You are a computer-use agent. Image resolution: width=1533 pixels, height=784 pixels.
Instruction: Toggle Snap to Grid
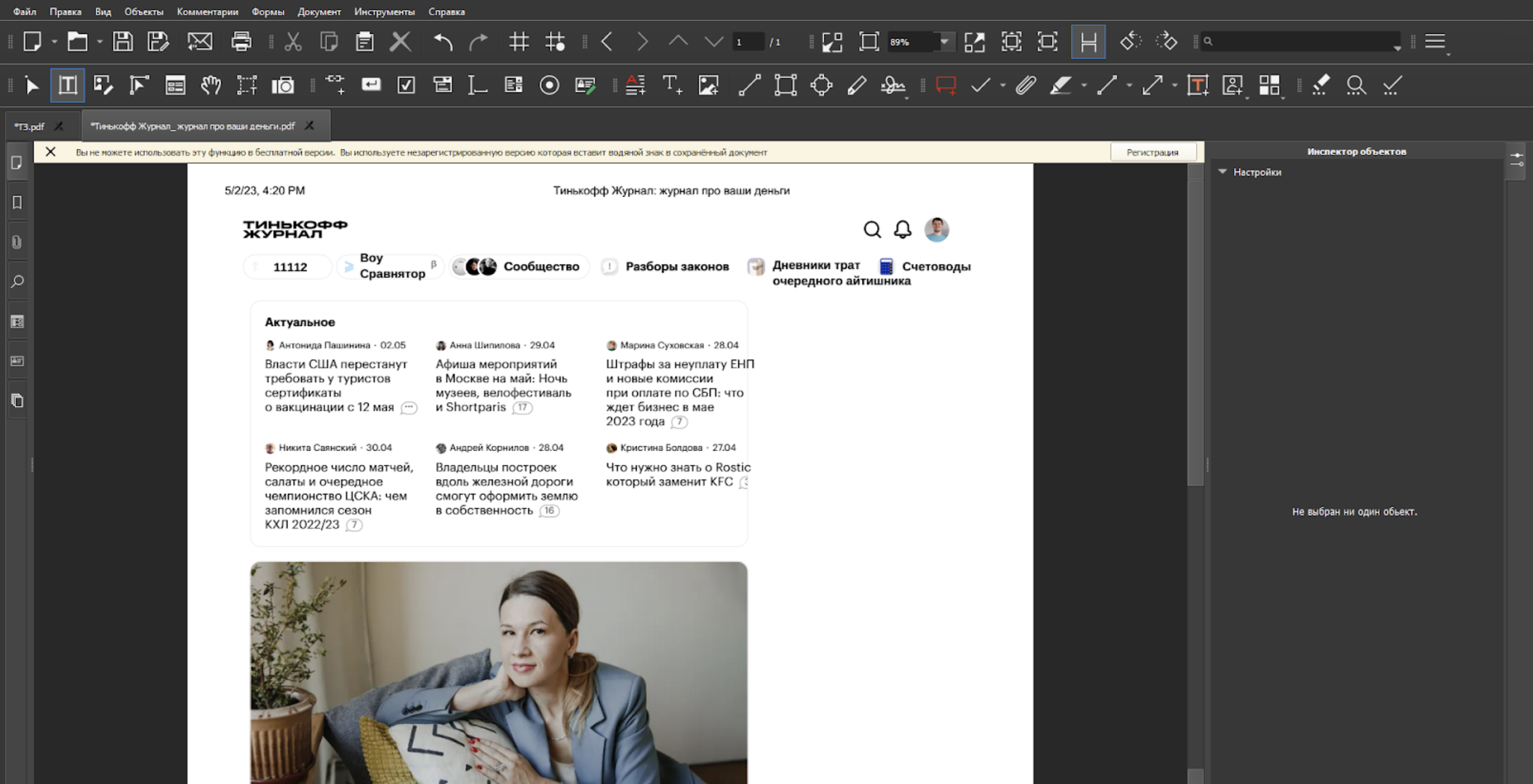point(555,42)
